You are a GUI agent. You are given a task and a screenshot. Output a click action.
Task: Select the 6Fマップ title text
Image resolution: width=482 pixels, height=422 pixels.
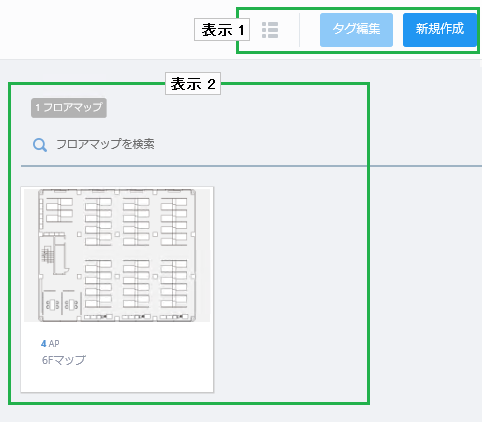pyautogui.click(x=64, y=360)
